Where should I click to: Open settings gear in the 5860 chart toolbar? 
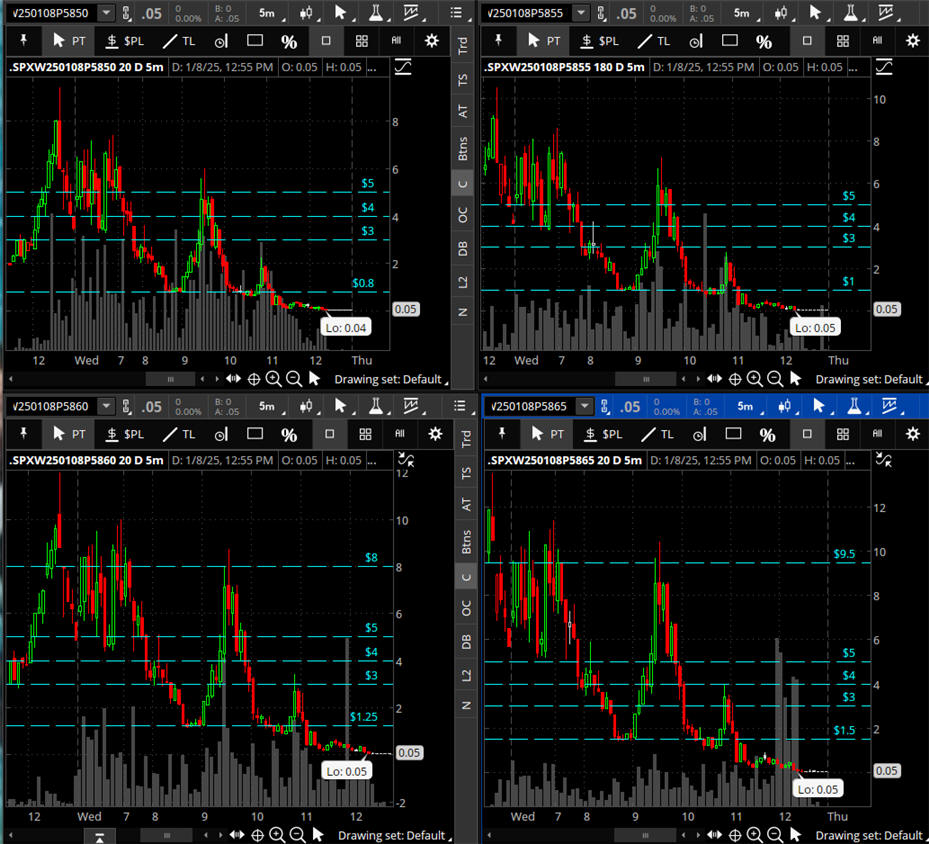click(x=434, y=434)
